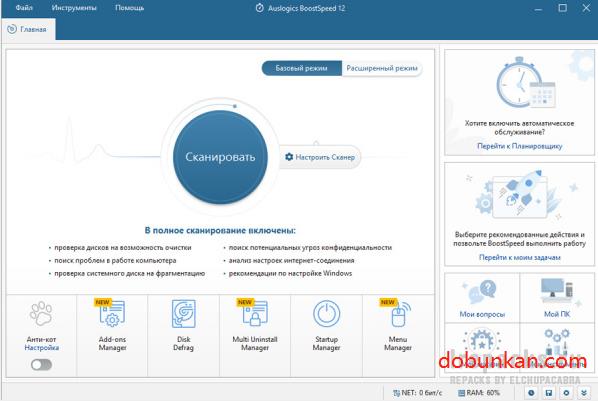Image resolution: width=598 pixels, height=401 pixels.
Task: Toggle the Анти-кот switch
Action: click(42, 365)
